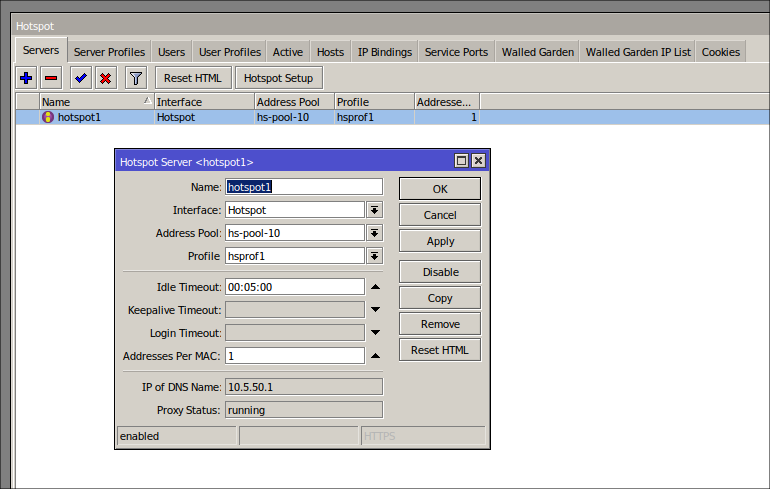
Task: Switch to the Server Profiles tab
Action: pos(109,52)
